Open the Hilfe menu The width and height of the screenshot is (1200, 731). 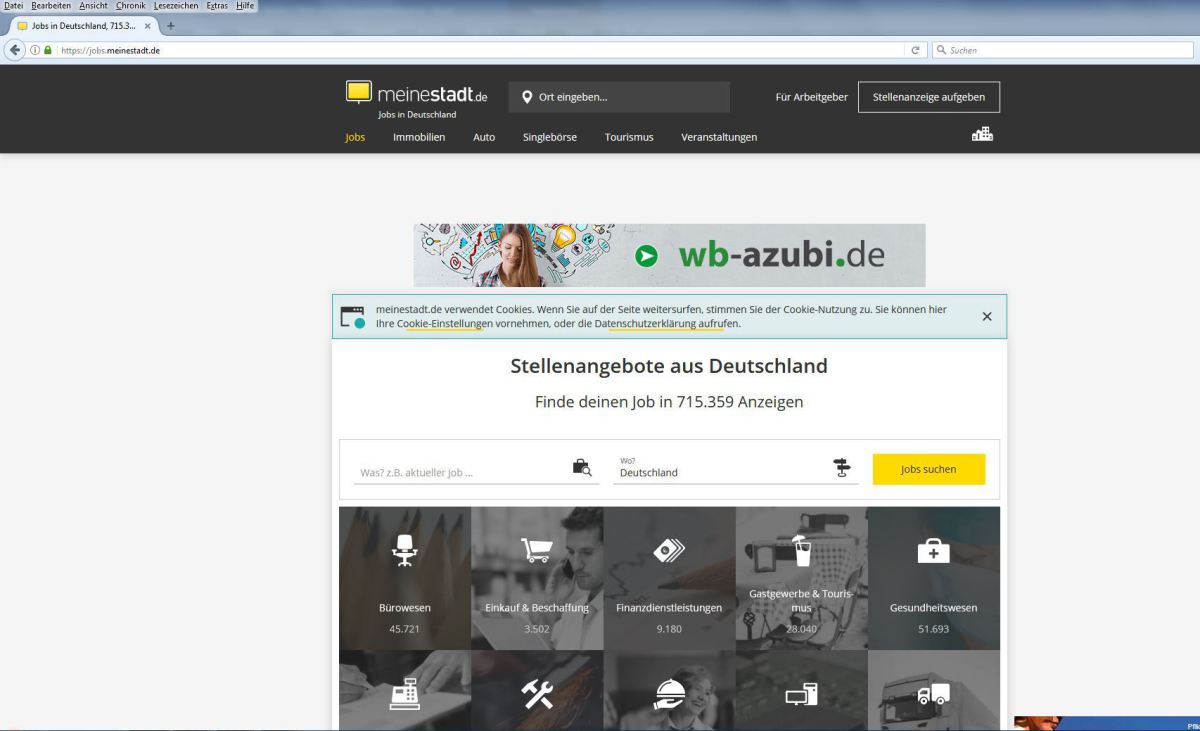(245, 6)
